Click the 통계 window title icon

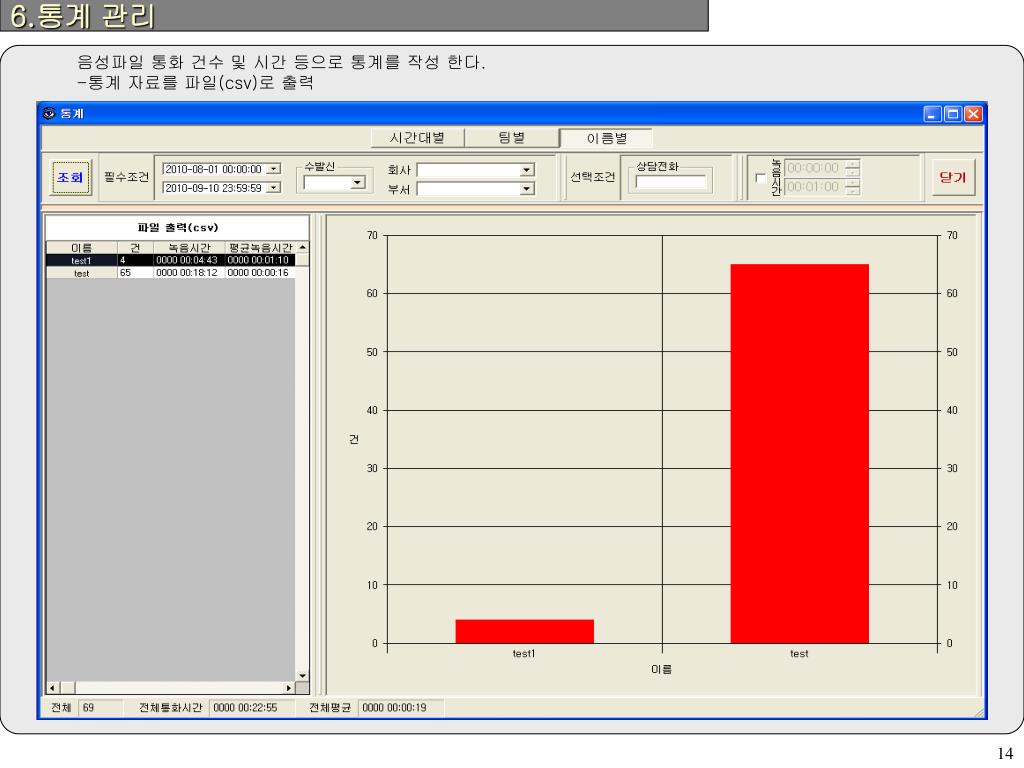point(49,114)
